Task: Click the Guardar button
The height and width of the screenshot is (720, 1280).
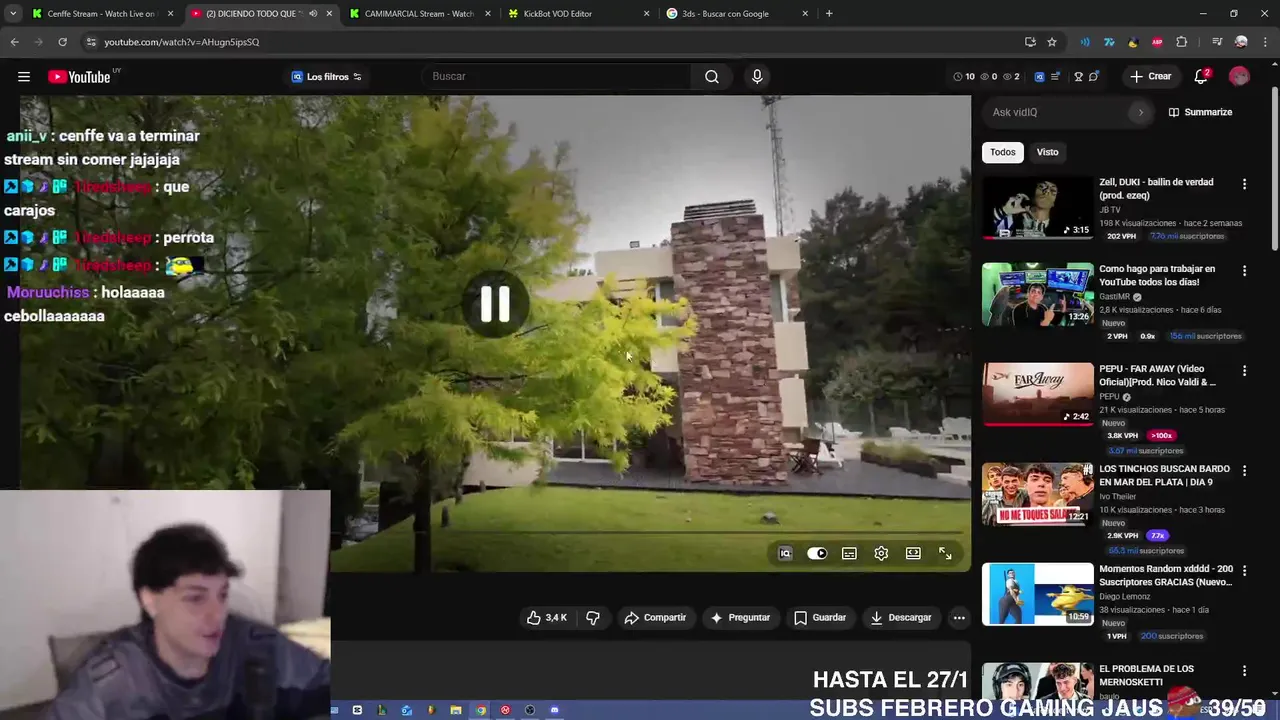Action: pos(820,618)
